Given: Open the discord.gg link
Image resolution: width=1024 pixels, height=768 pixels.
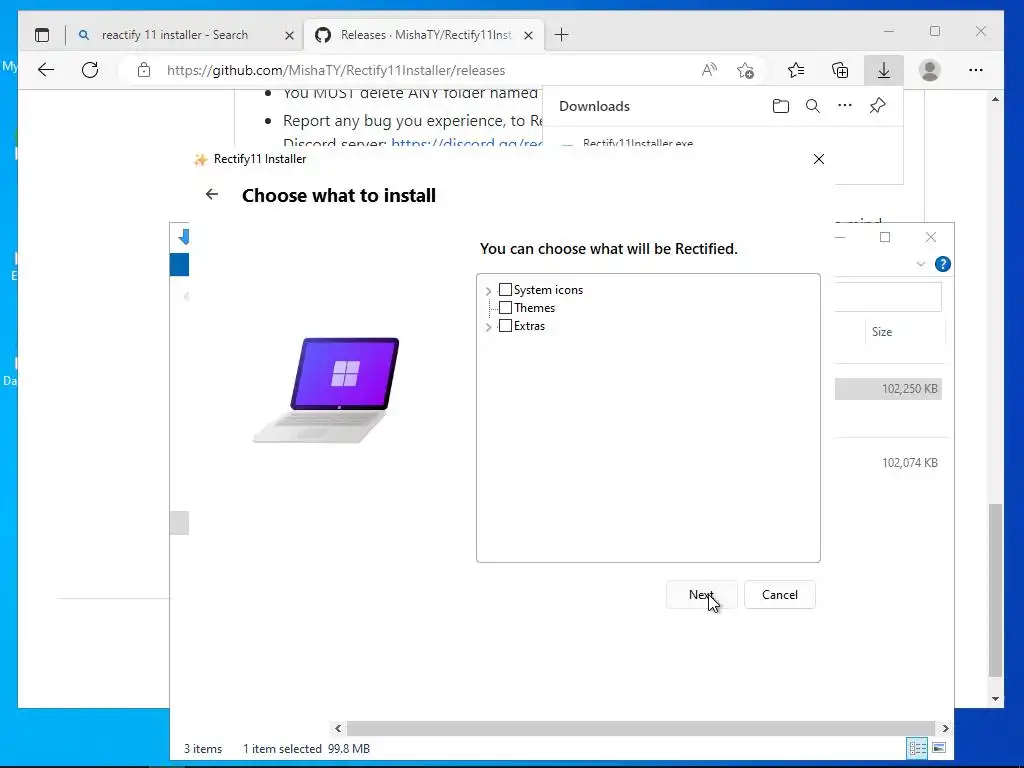Looking at the screenshot, I should point(466,143).
